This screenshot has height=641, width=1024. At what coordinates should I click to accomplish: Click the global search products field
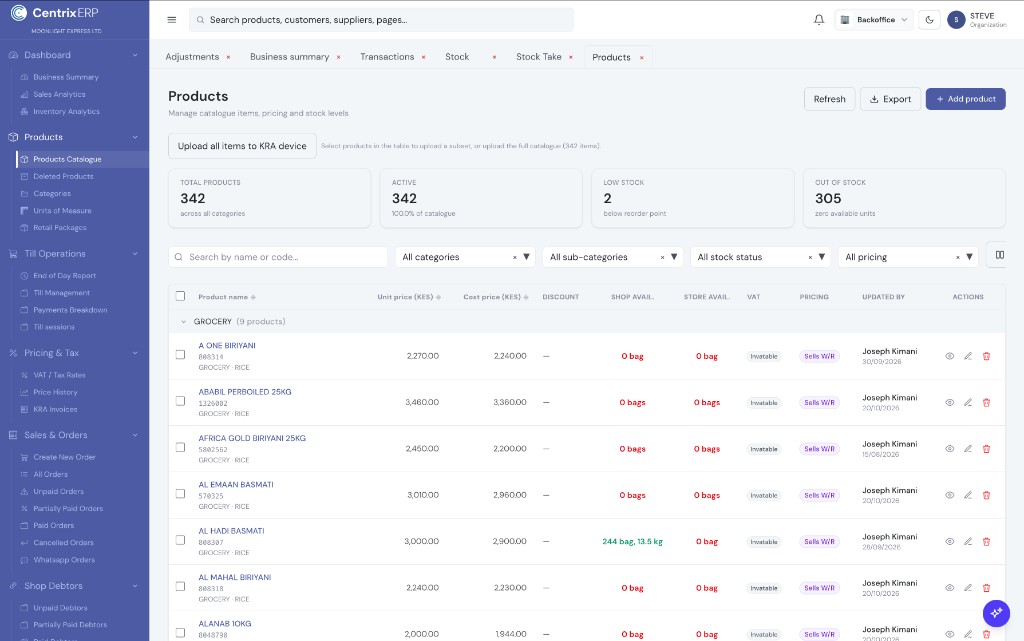tap(381, 20)
